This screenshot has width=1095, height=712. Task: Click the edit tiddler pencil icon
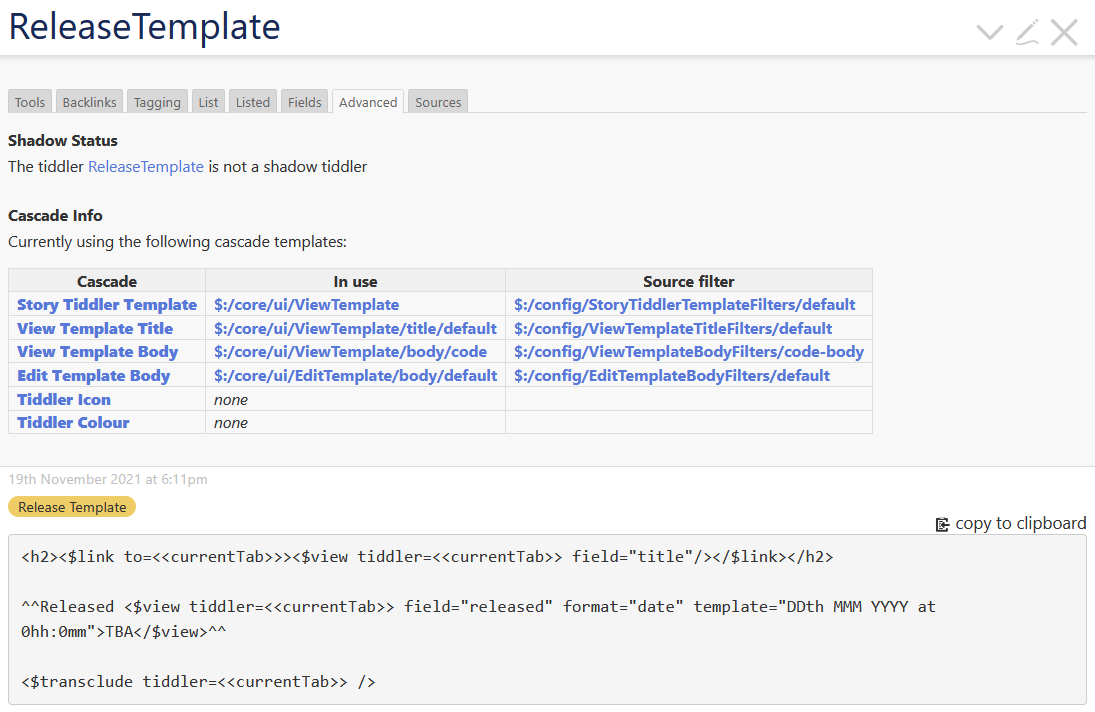tap(1027, 32)
